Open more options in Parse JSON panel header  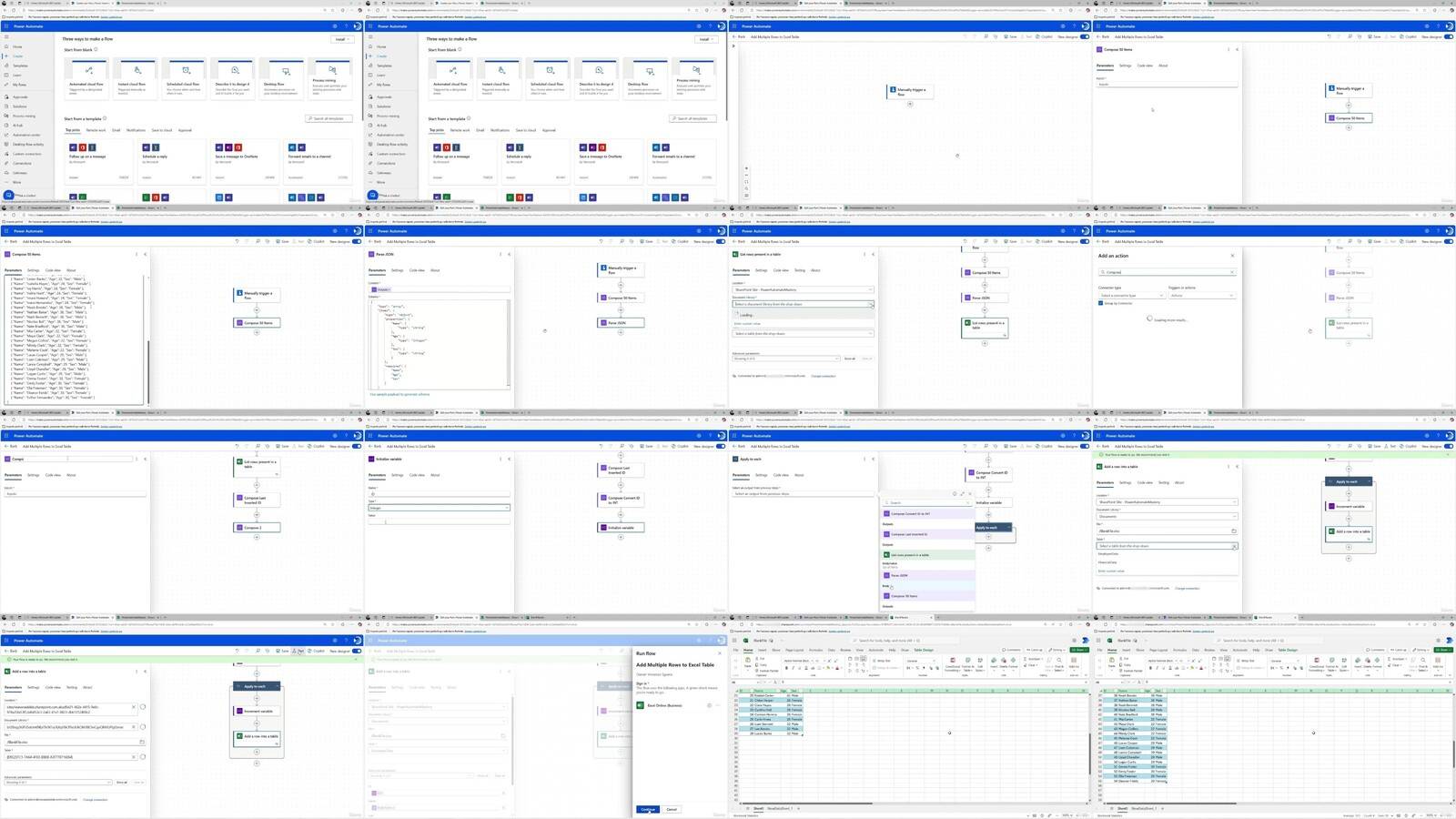tap(500, 254)
